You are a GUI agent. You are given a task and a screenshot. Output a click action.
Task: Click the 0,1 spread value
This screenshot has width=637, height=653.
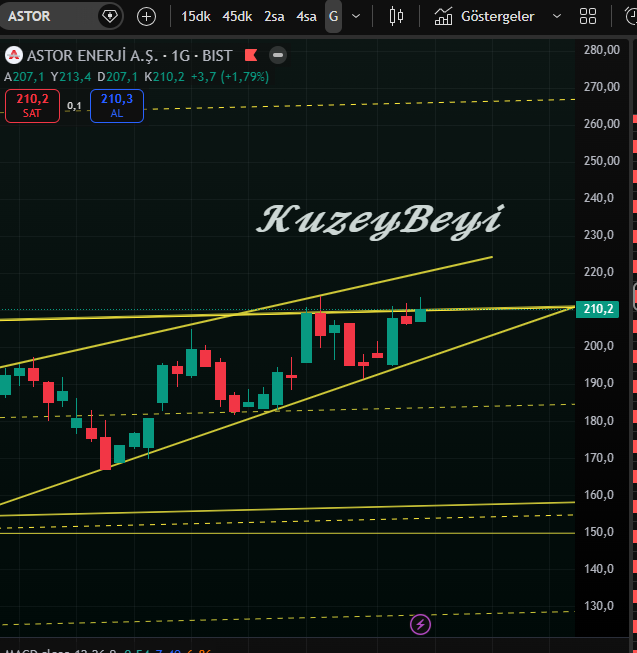coord(74,106)
